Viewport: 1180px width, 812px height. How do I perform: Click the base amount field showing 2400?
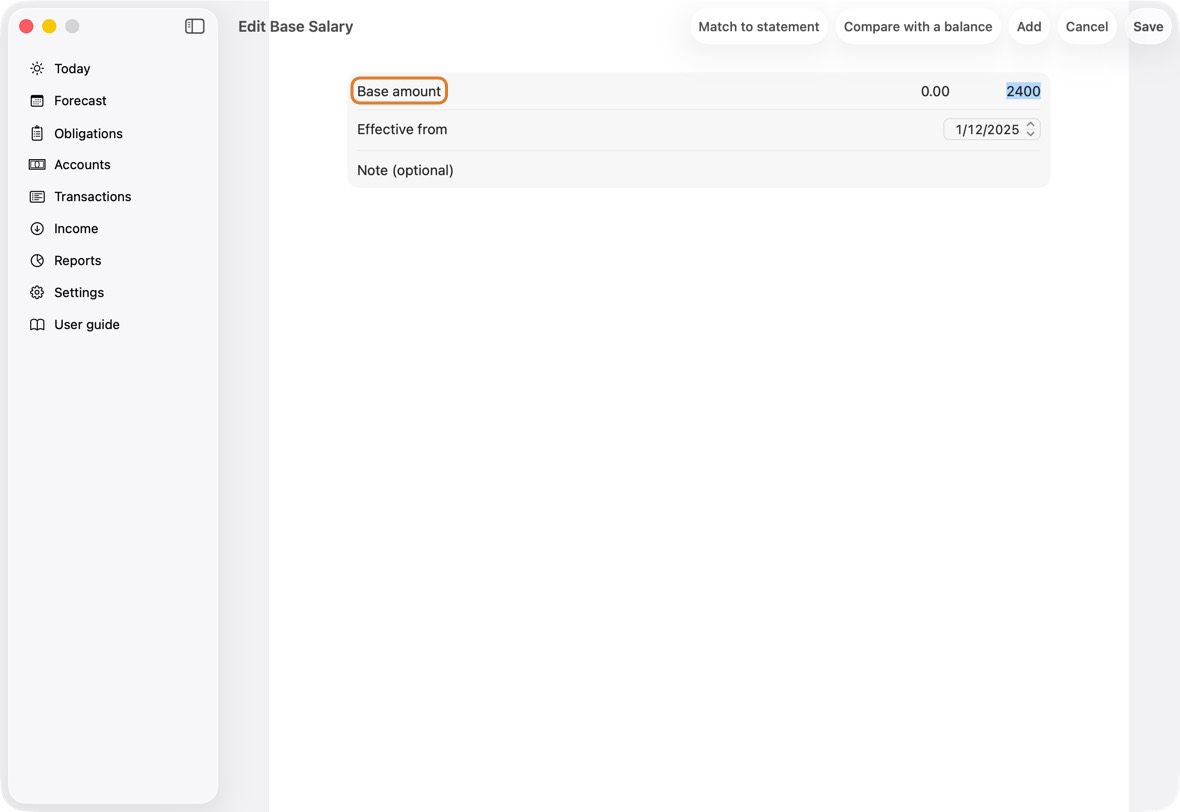tap(1023, 91)
